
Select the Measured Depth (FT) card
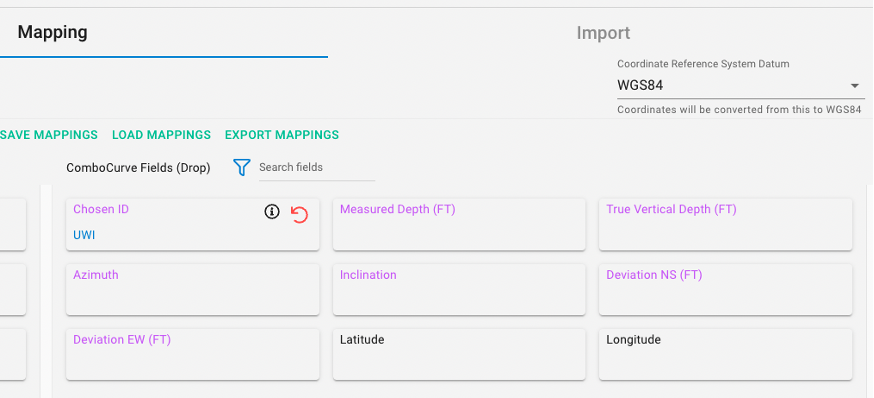459,224
